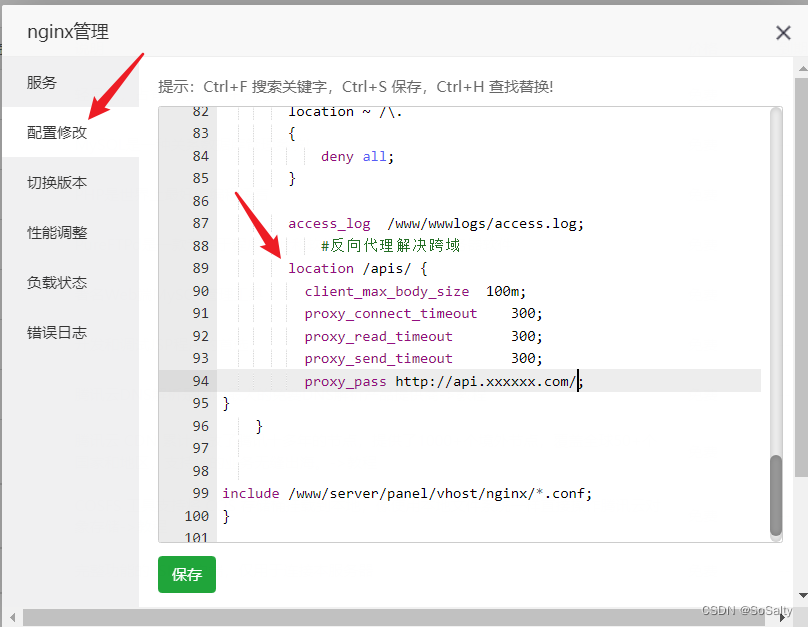View the 错误日志 tab
Viewport: 808px width, 627px height.
(x=71, y=332)
